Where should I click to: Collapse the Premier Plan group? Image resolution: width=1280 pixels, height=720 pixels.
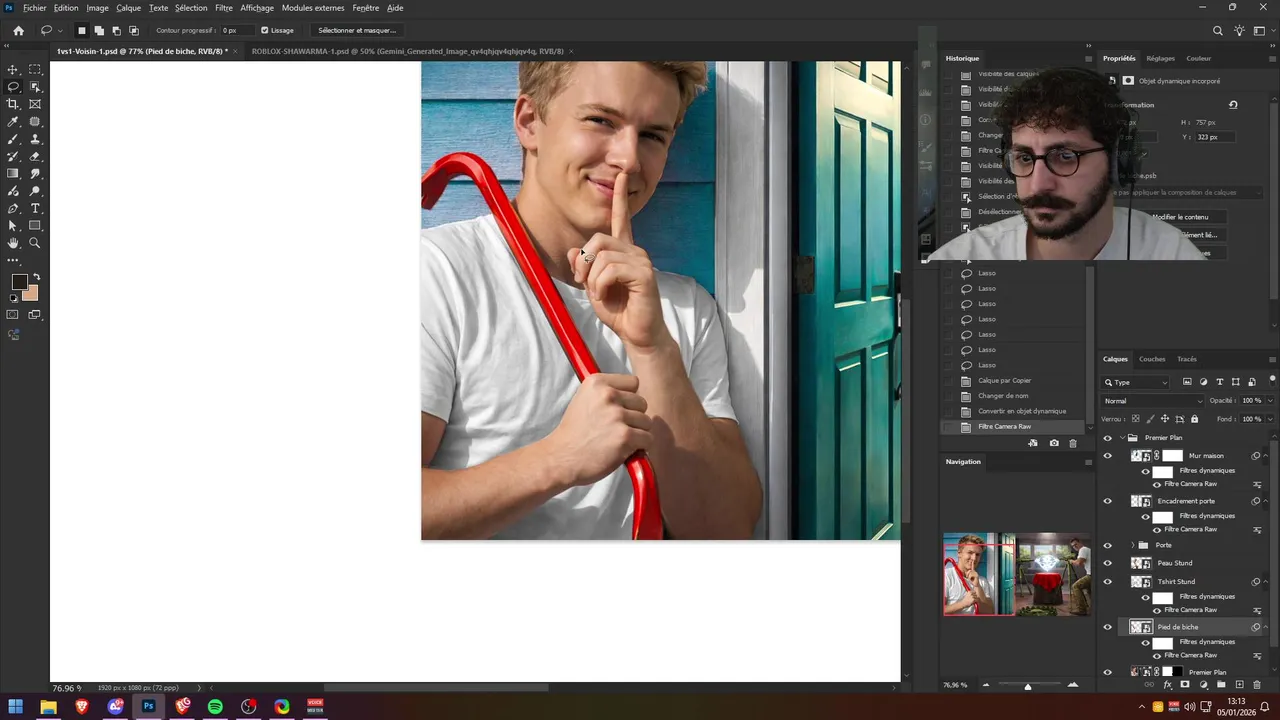(1121, 438)
